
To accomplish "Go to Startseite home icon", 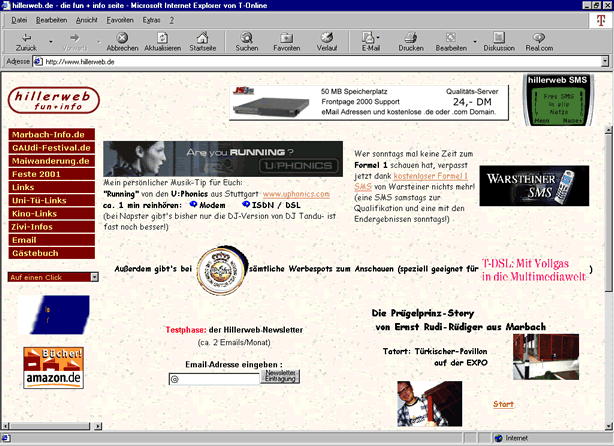I will click(202, 37).
